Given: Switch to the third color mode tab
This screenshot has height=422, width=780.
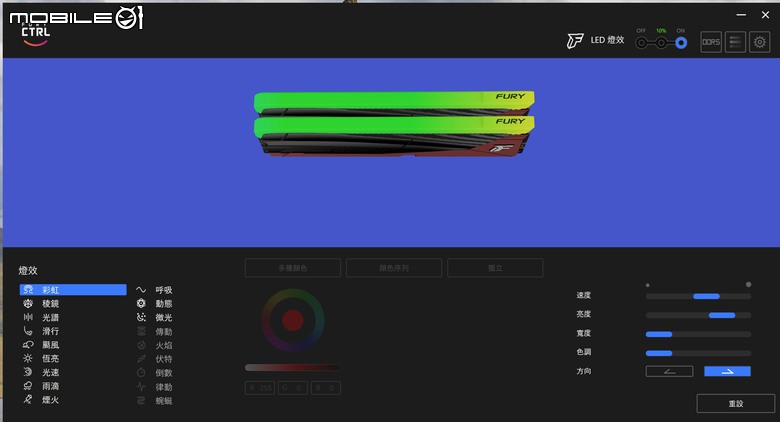Looking at the screenshot, I should (495, 268).
